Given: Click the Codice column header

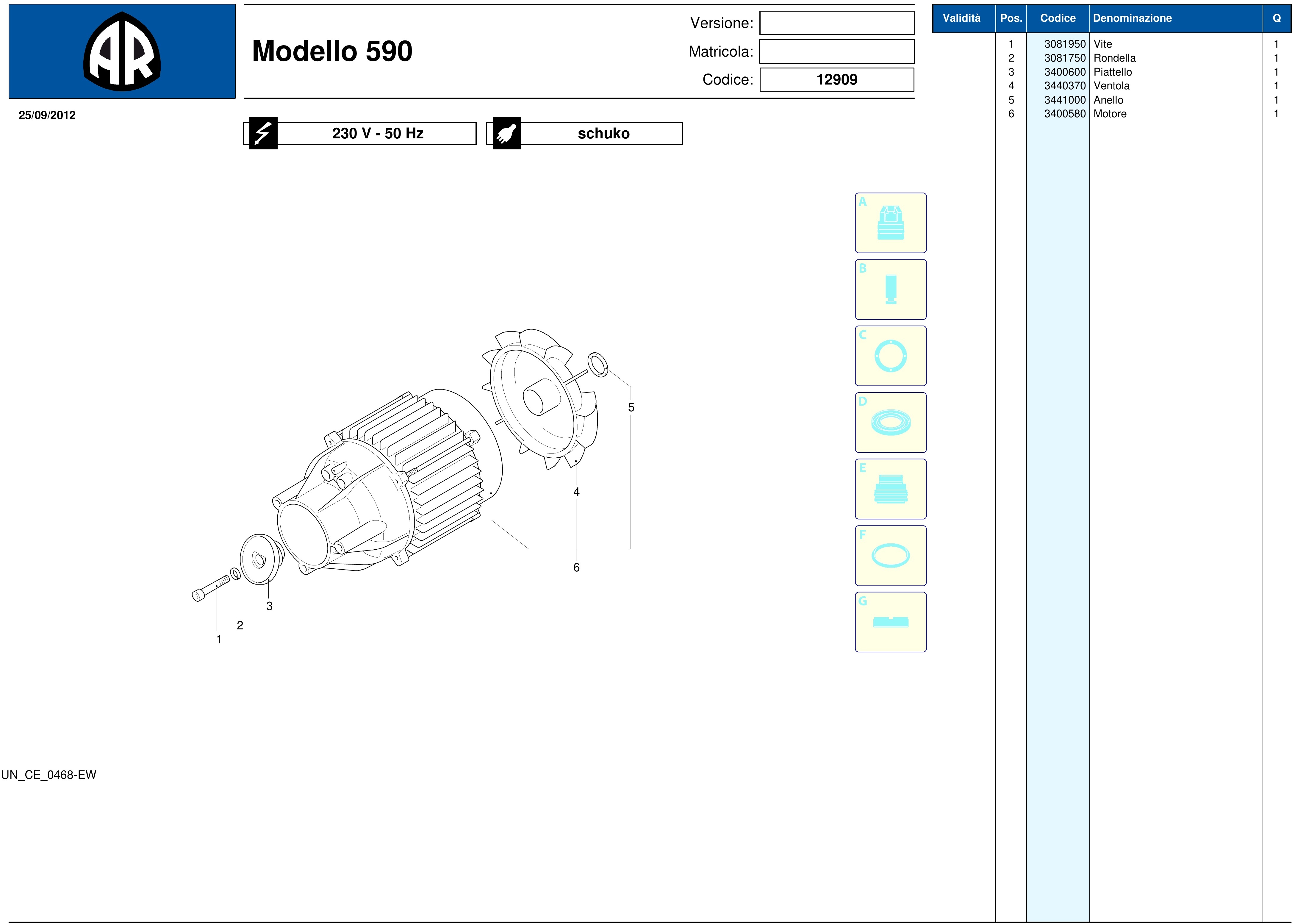Looking at the screenshot, I should 1057,18.
